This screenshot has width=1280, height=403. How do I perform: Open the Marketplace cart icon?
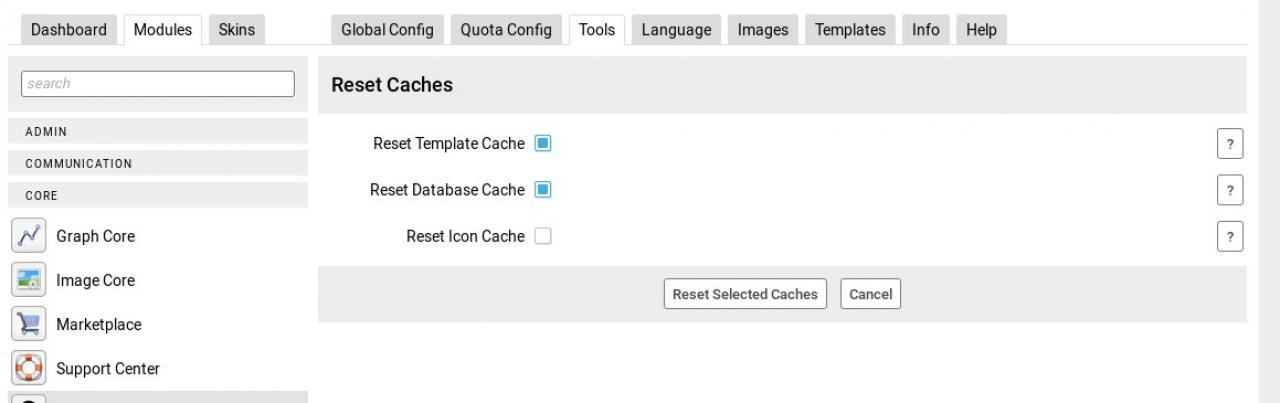[27, 325]
